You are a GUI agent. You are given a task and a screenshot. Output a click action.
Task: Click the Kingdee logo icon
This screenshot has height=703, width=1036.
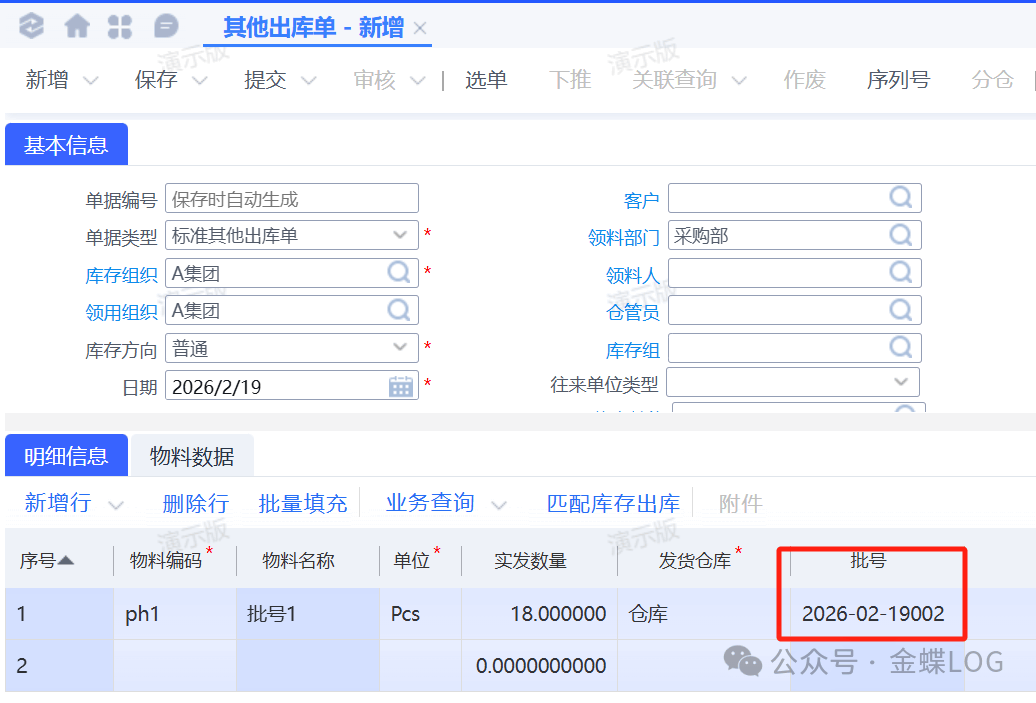click(x=32, y=27)
